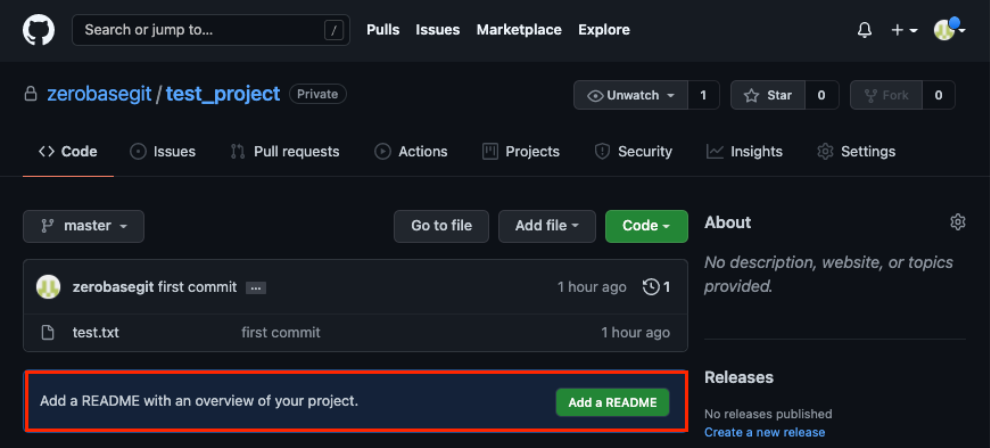This screenshot has width=990, height=448.
Task: Expand commit details ellipsis button
Action: coord(256,288)
